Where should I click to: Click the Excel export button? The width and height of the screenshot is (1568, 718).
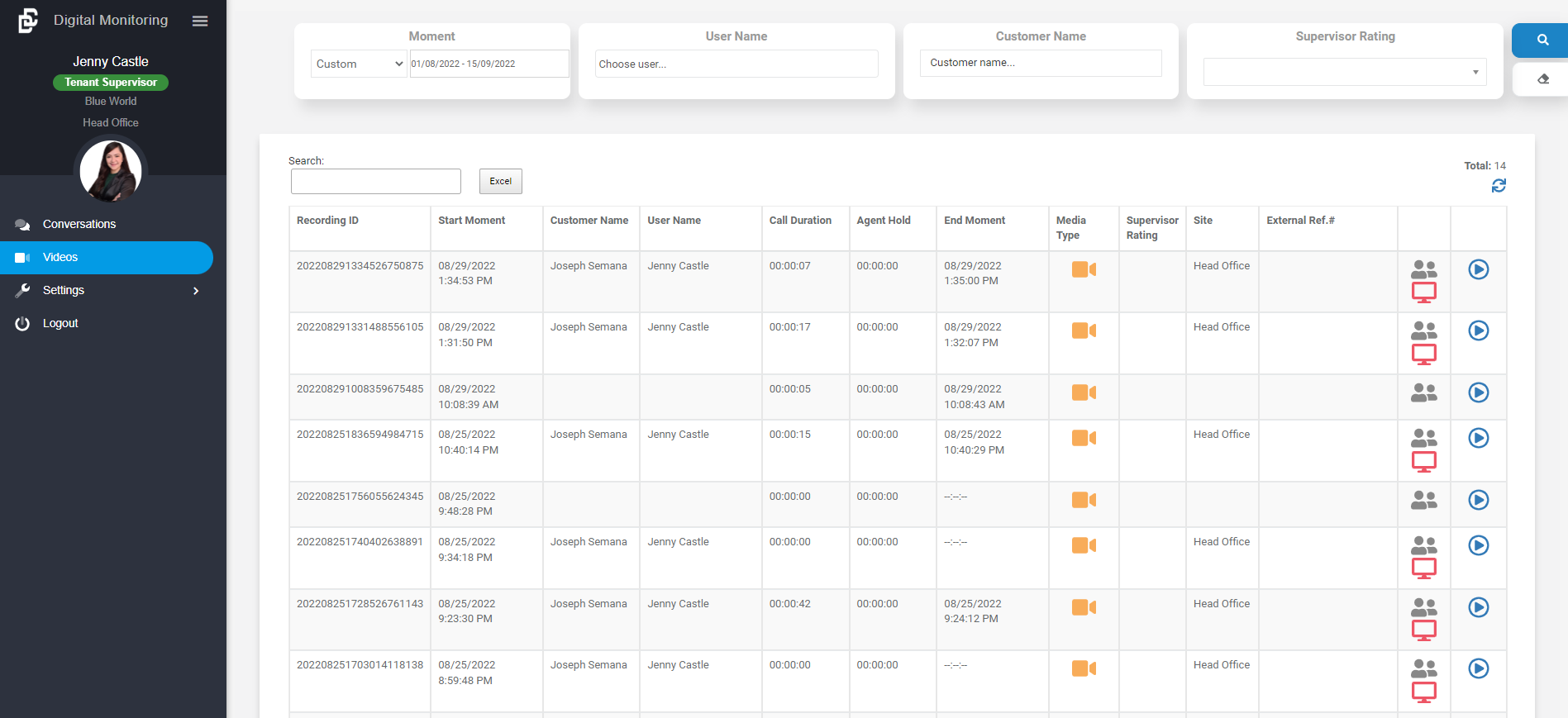[500, 181]
